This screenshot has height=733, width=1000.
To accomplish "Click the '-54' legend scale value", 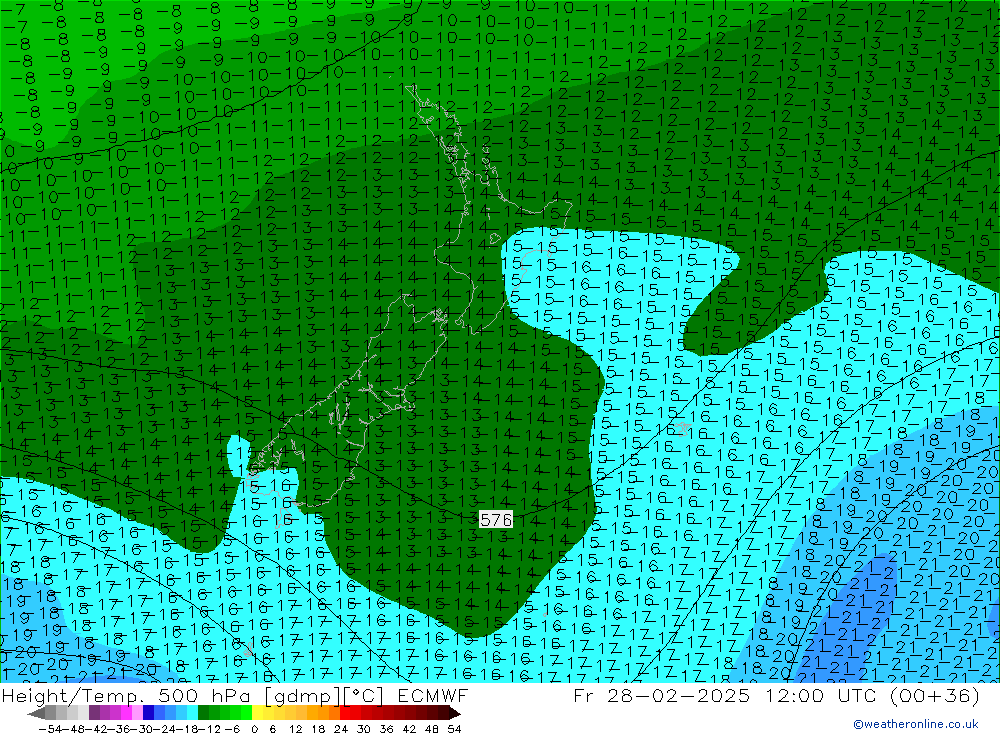I will (x=50, y=729).
